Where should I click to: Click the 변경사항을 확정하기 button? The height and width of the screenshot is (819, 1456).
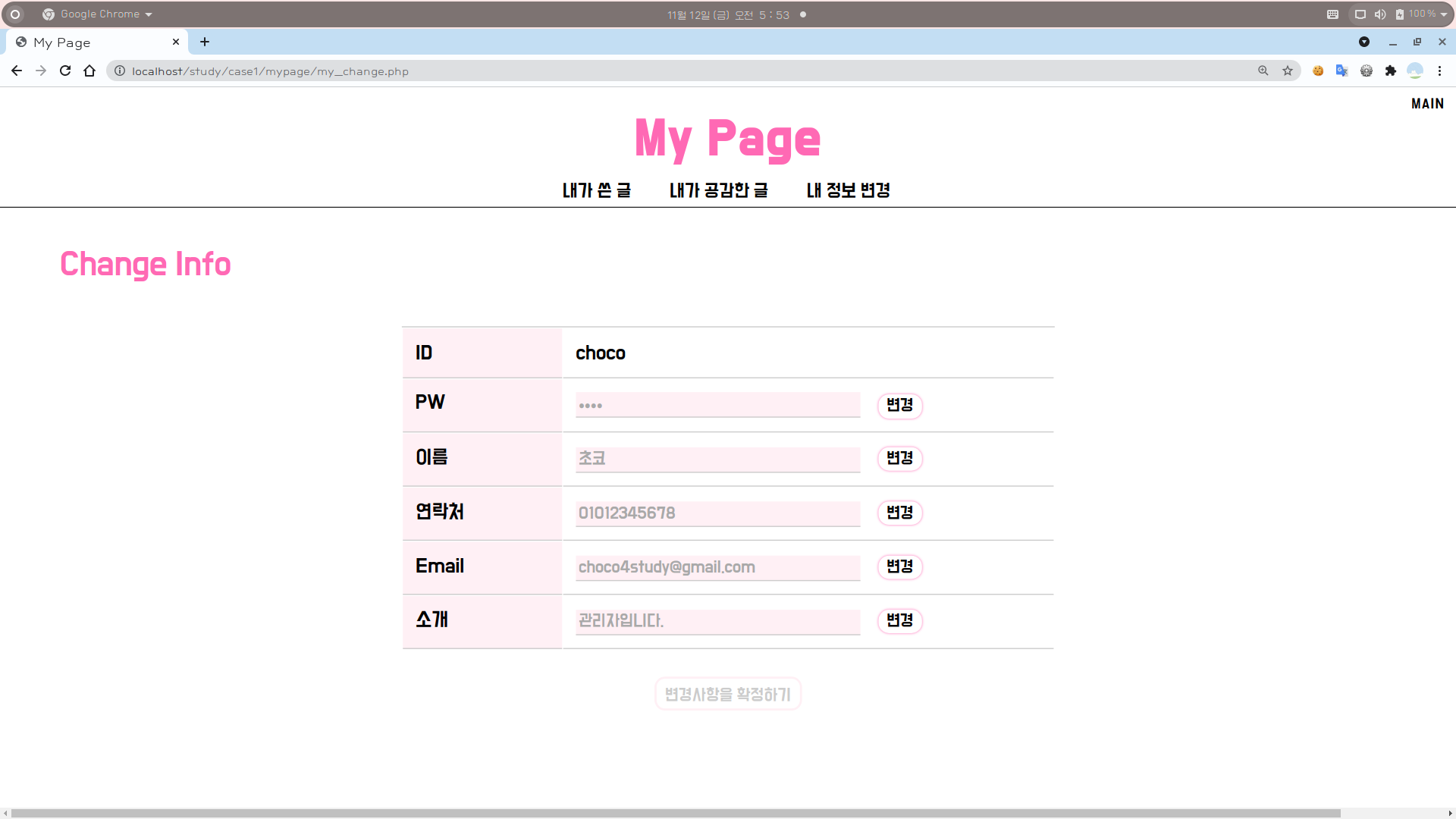point(727,694)
